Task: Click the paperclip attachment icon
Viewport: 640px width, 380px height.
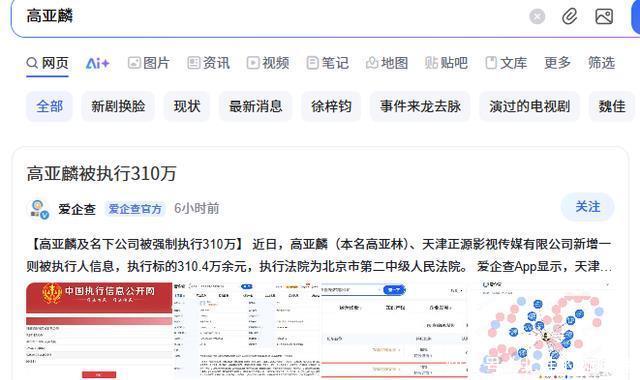Action: (569, 17)
